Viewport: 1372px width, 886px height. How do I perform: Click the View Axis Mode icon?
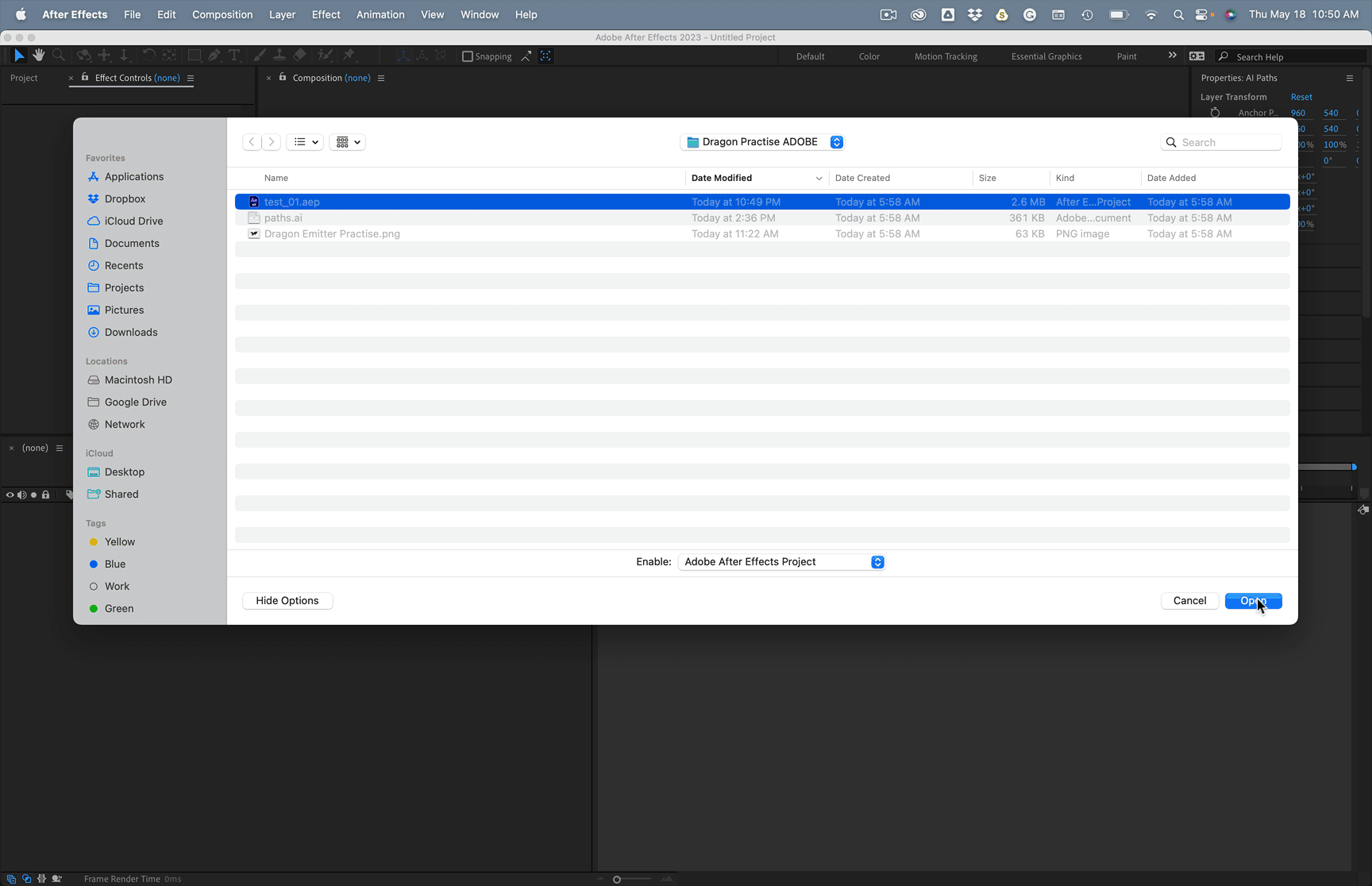pyautogui.click(x=441, y=56)
